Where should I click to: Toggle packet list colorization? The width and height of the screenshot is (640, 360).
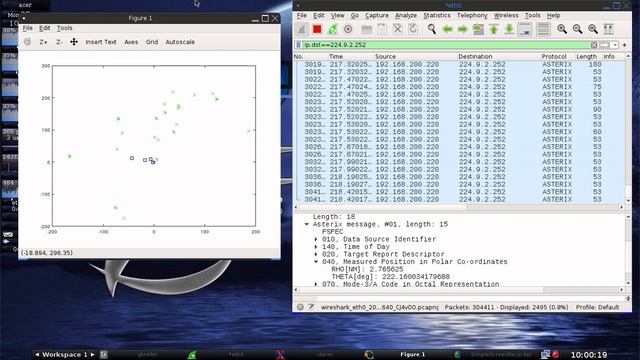543,29
